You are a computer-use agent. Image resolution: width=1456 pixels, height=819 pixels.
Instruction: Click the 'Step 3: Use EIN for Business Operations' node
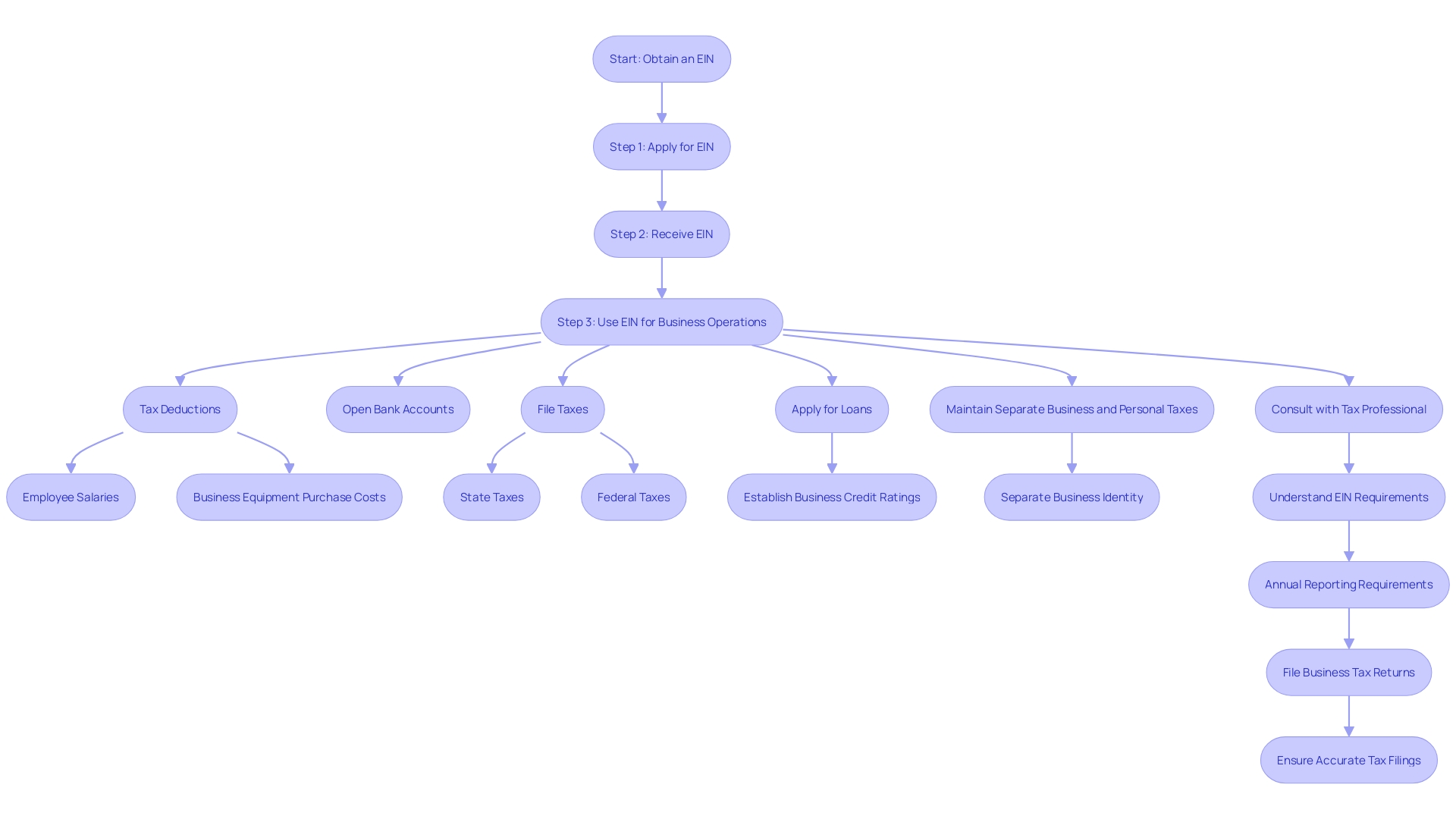(661, 321)
